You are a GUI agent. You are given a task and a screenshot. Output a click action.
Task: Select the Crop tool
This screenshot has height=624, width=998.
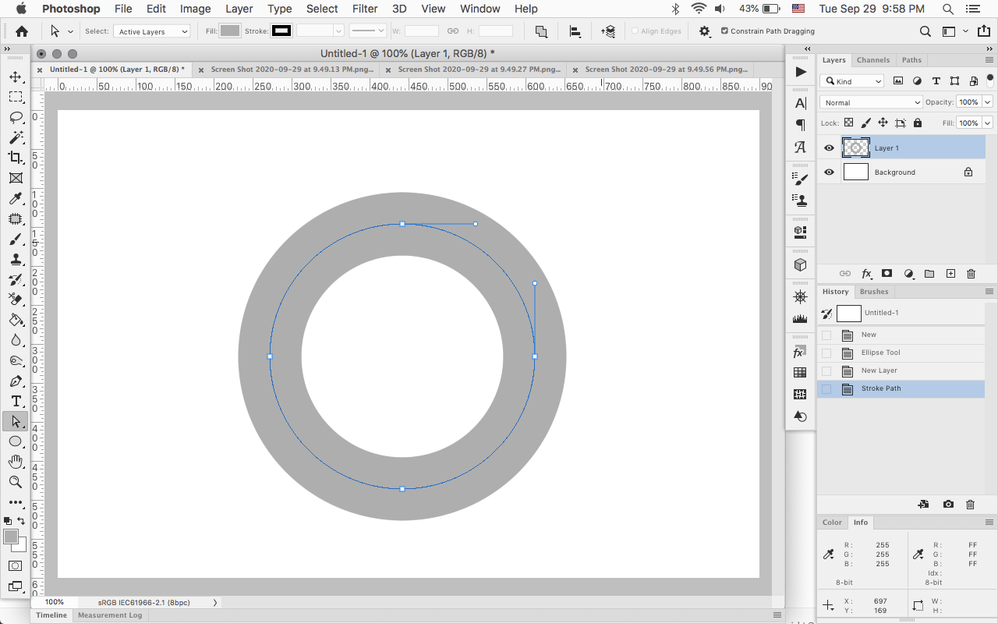tap(16, 158)
